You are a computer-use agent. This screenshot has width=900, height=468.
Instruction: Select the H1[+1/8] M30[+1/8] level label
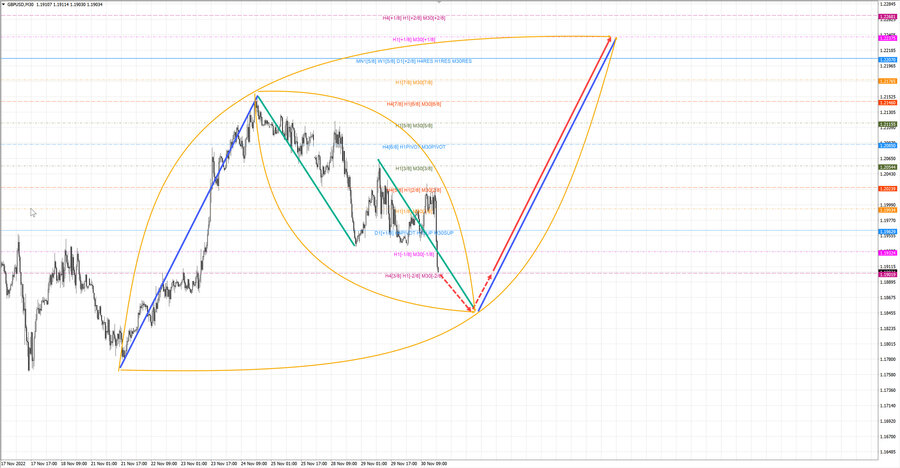(414, 40)
